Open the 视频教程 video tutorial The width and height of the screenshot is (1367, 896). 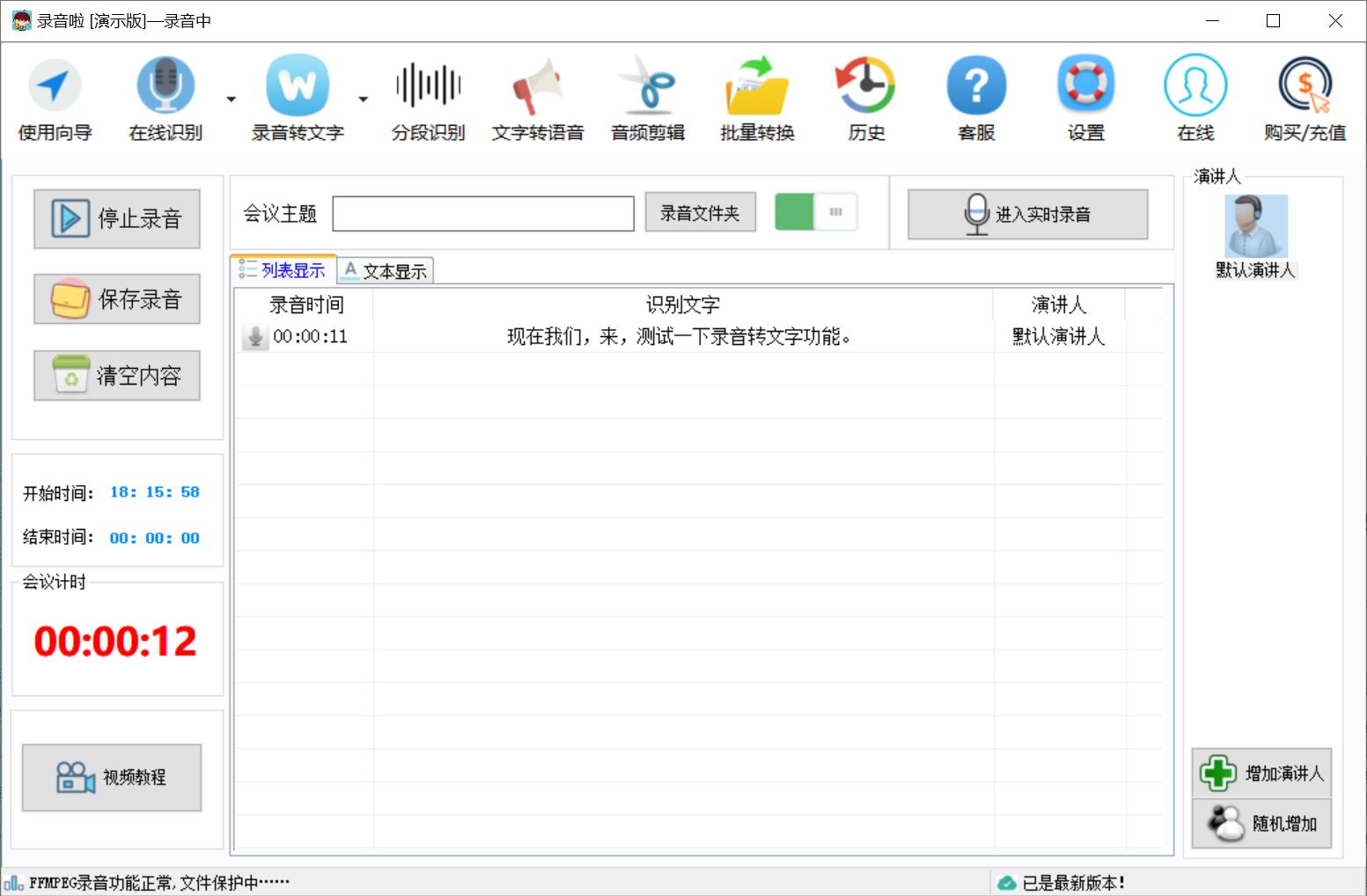coord(112,777)
